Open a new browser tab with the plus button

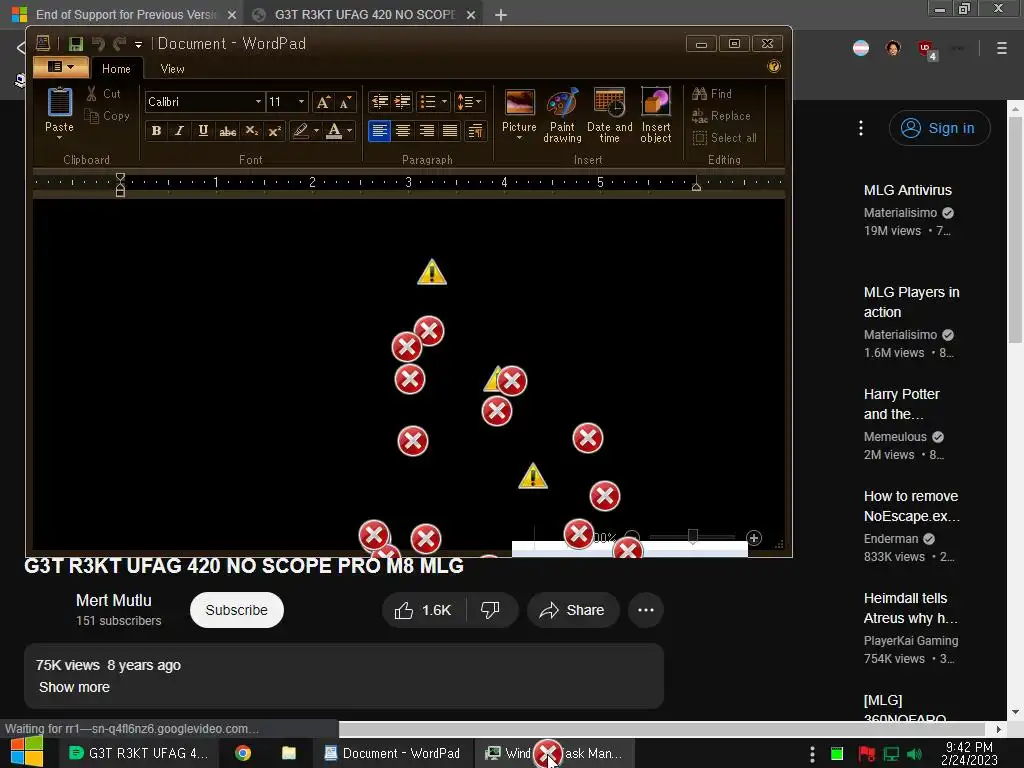pyautogui.click(x=500, y=14)
